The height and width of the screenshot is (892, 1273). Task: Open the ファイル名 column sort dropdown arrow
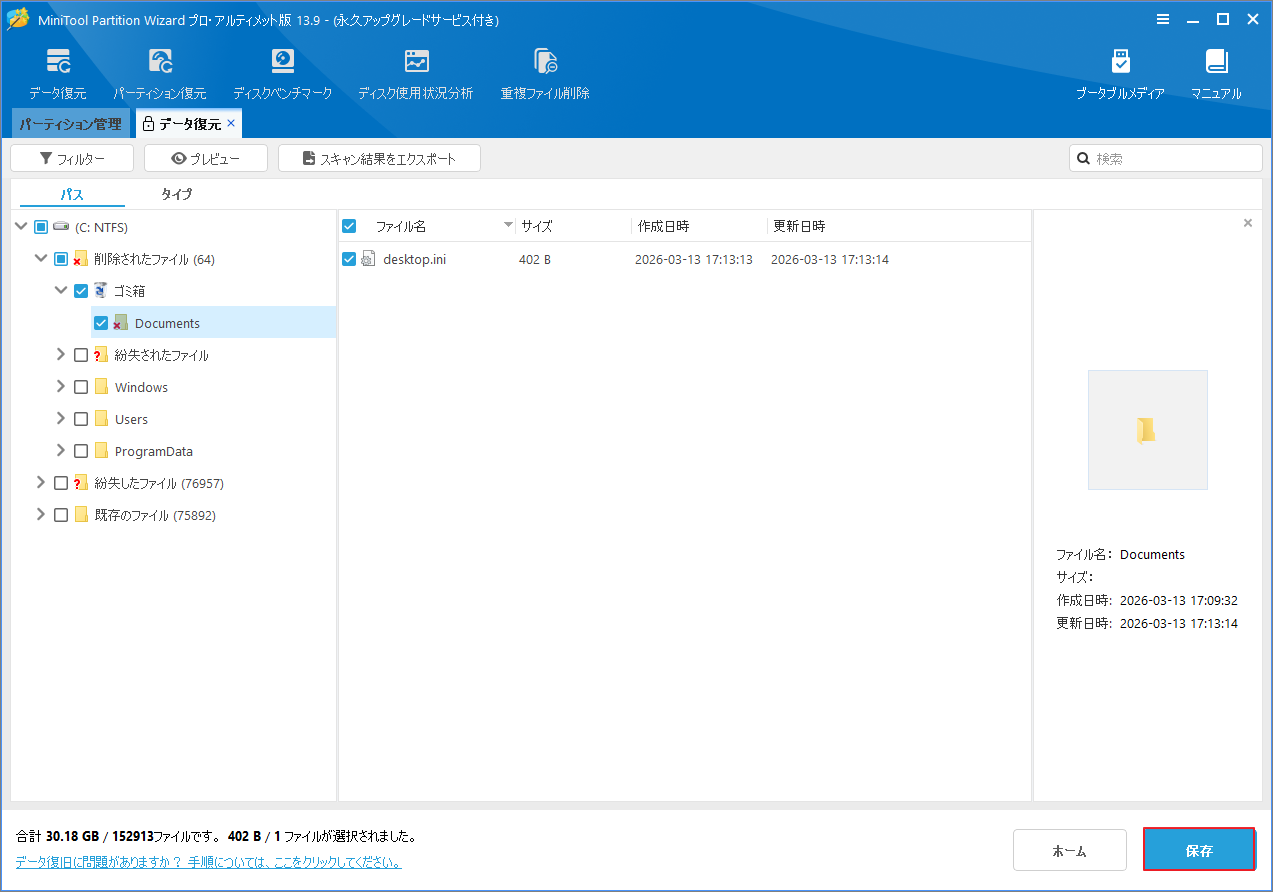point(508,225)
